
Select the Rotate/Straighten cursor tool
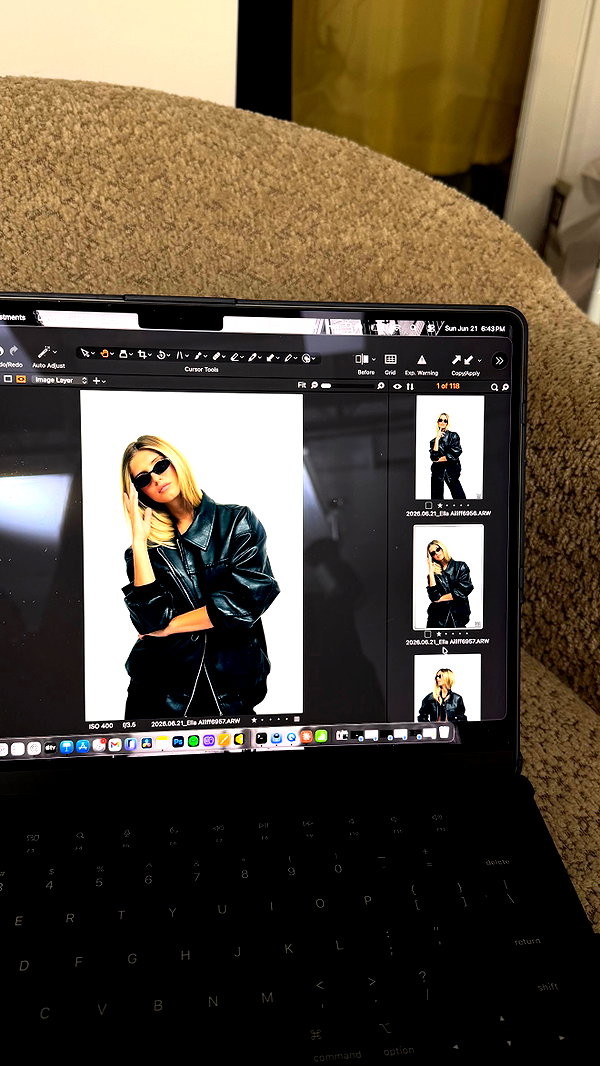click(162, 355)
